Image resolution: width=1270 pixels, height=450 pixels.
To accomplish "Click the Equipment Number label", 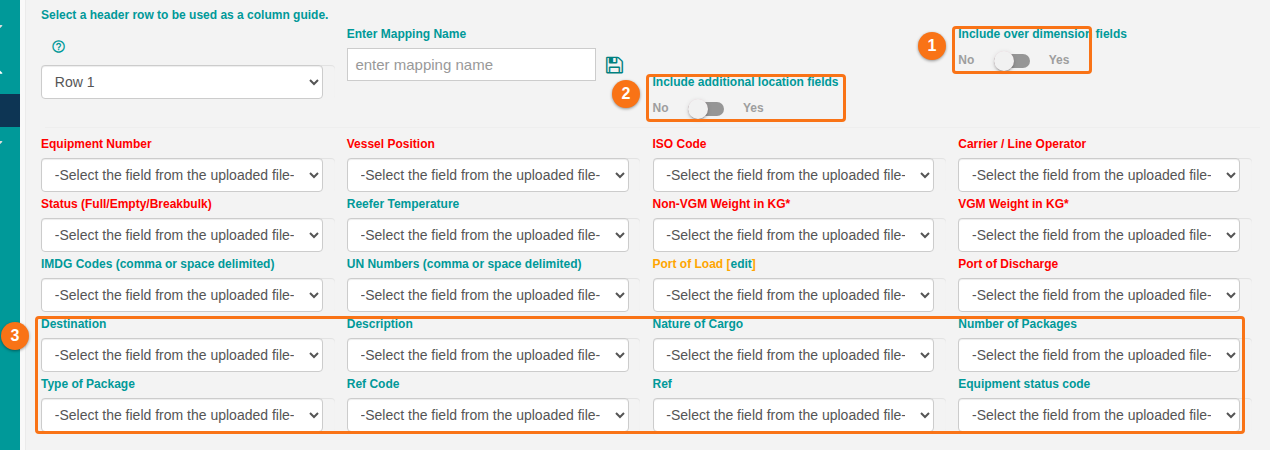I will pyautogui.click(x=96, y=144).
